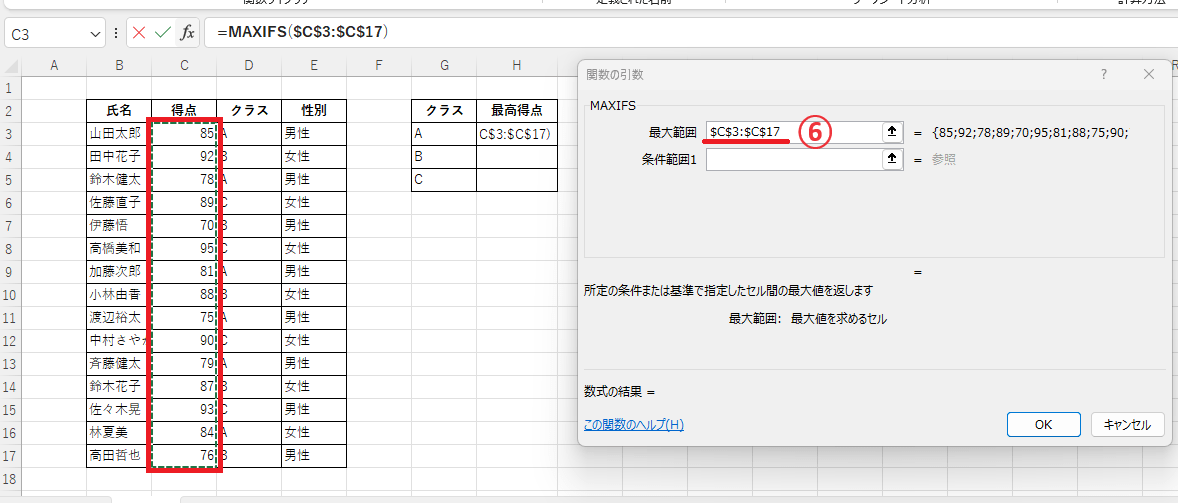The height and width of the screenshot is (503, 1178).
Task: Select row 10 header
Action: [11, 295]
